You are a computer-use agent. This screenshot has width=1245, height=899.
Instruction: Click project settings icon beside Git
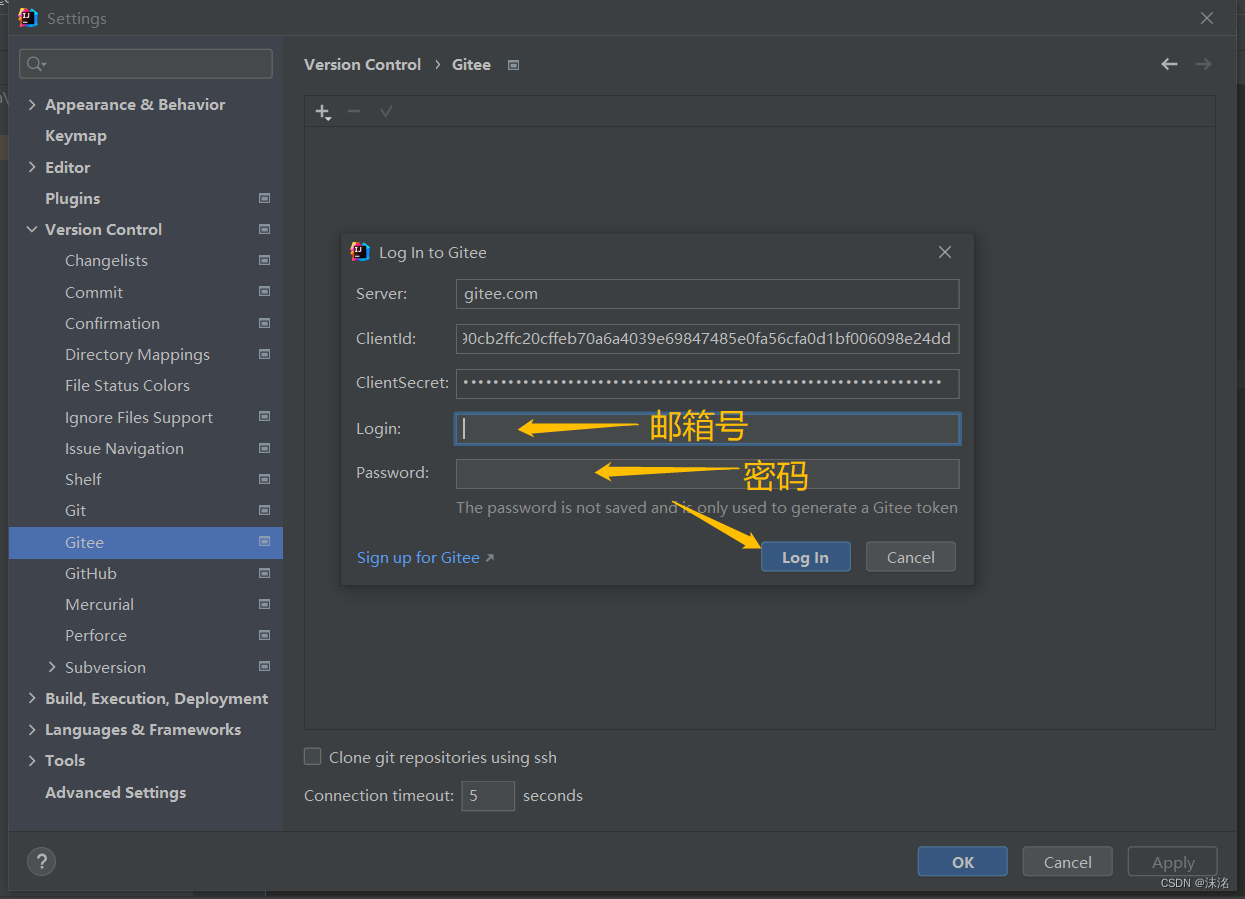264,510
